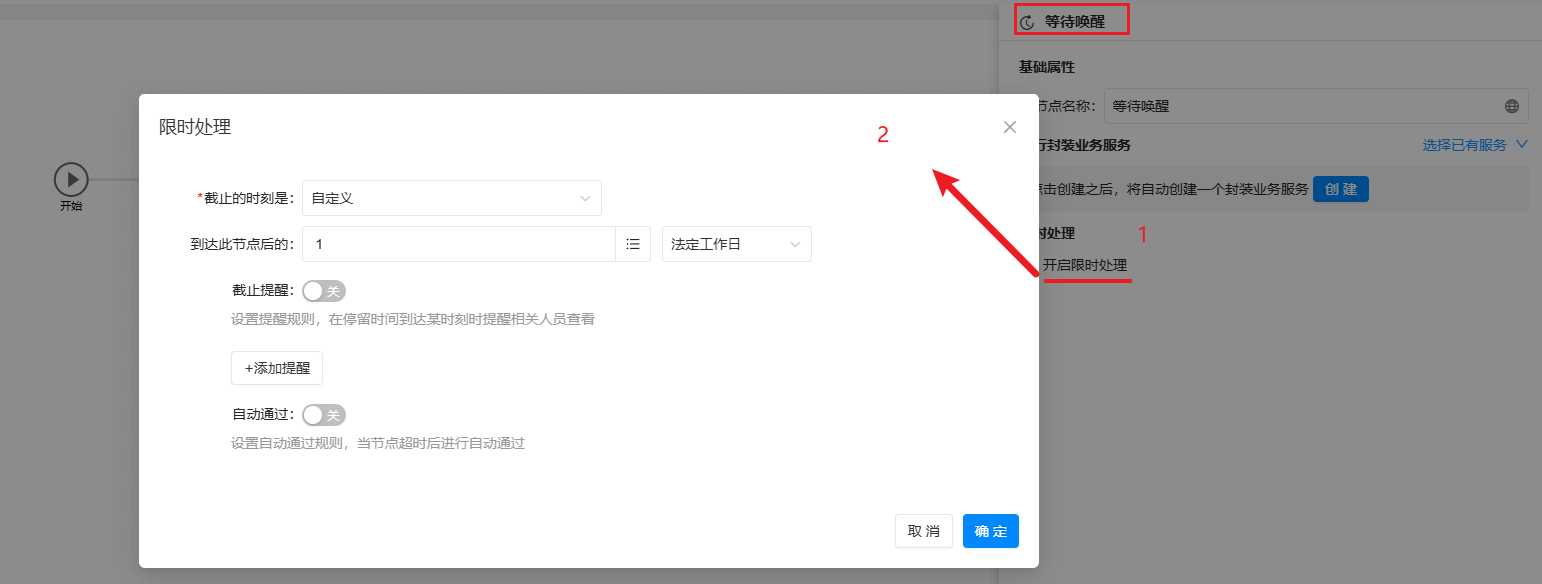Enable the 自动通过 switch
The width and height of the screenshot is (1542, 584).
[x=324, y=415]
